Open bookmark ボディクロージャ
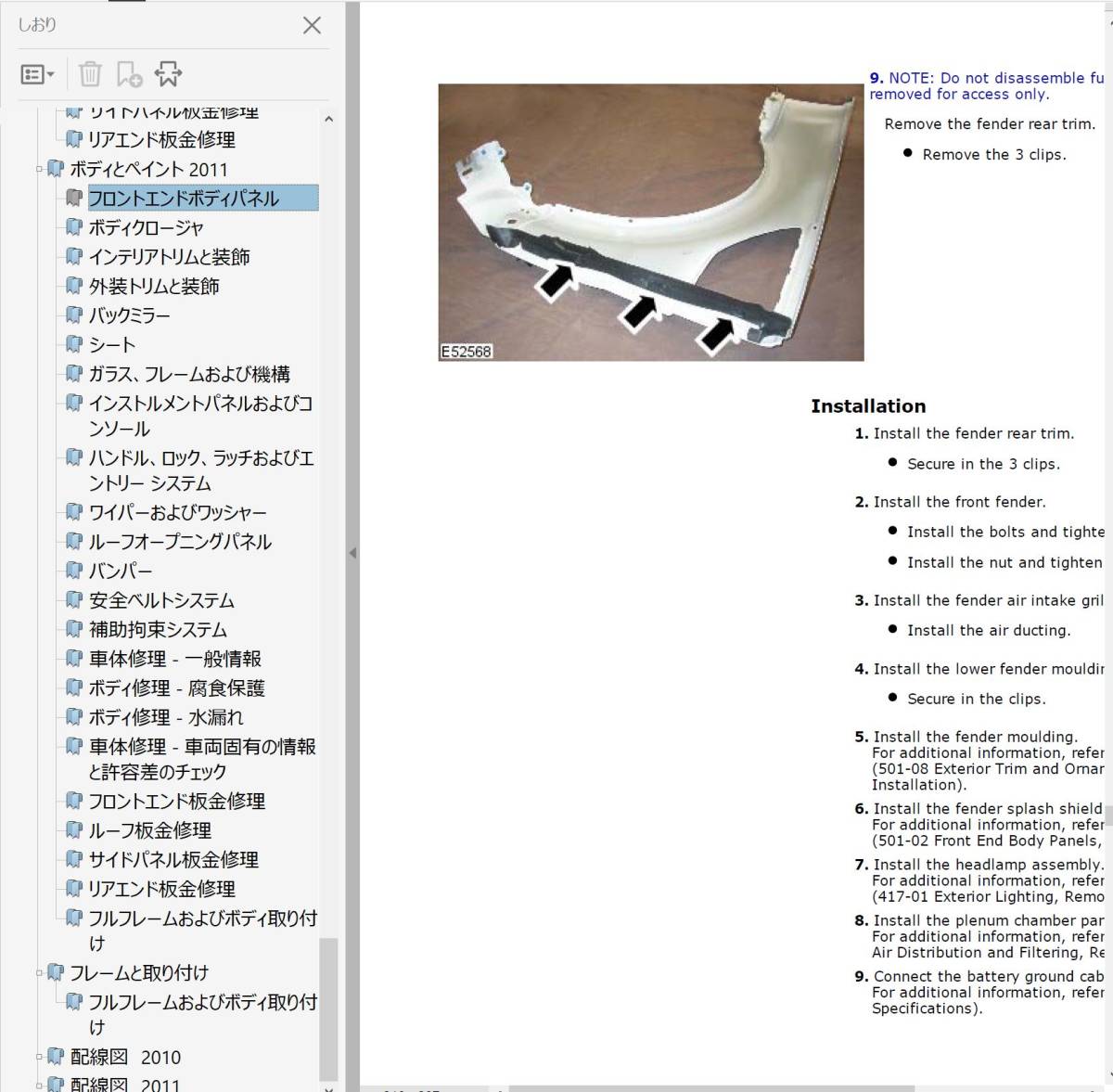This screenshot has width=1113, height=1092. point(146,227)
